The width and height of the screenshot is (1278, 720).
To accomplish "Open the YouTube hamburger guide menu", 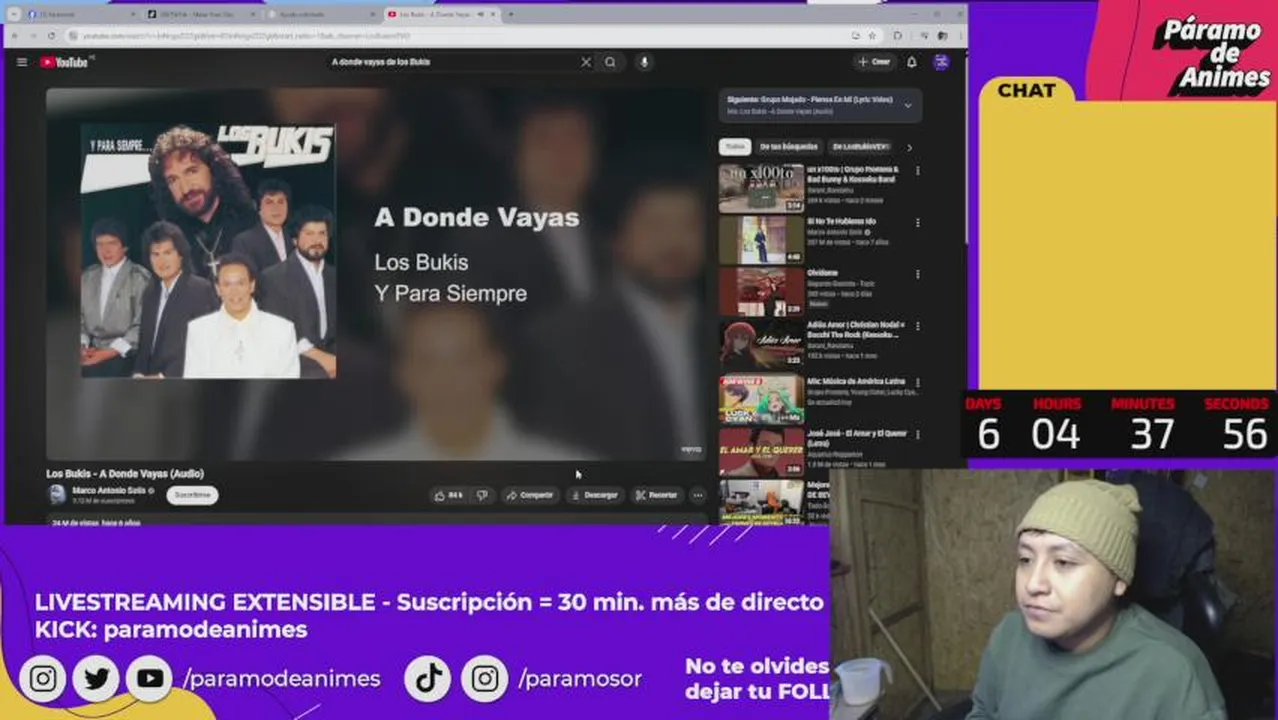I will pyautogui.click(x=22, y=62).
